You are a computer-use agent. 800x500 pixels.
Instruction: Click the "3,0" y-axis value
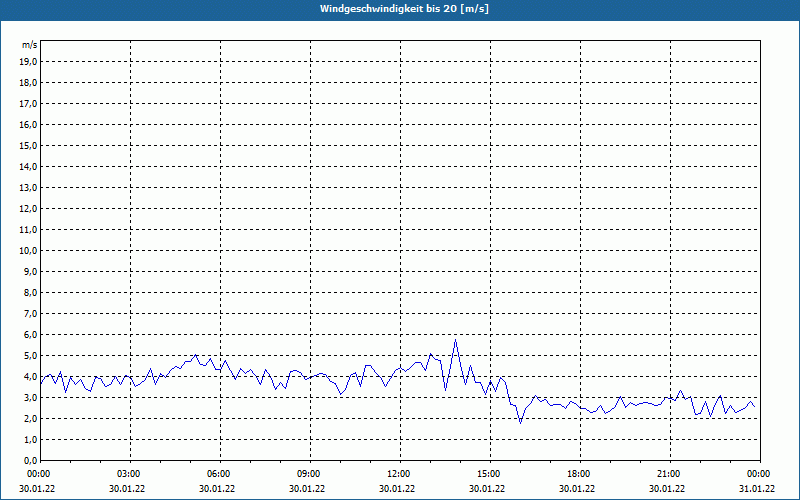pos(30,397)
